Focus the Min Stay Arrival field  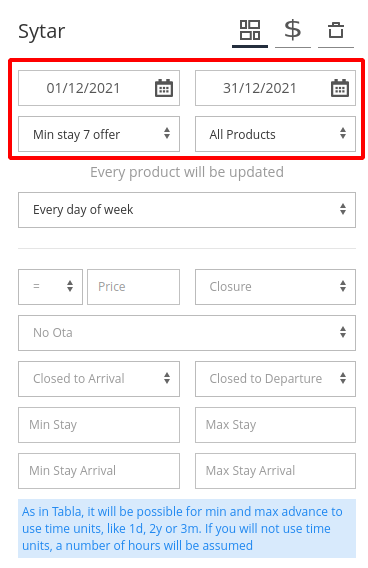pos(99,471)
